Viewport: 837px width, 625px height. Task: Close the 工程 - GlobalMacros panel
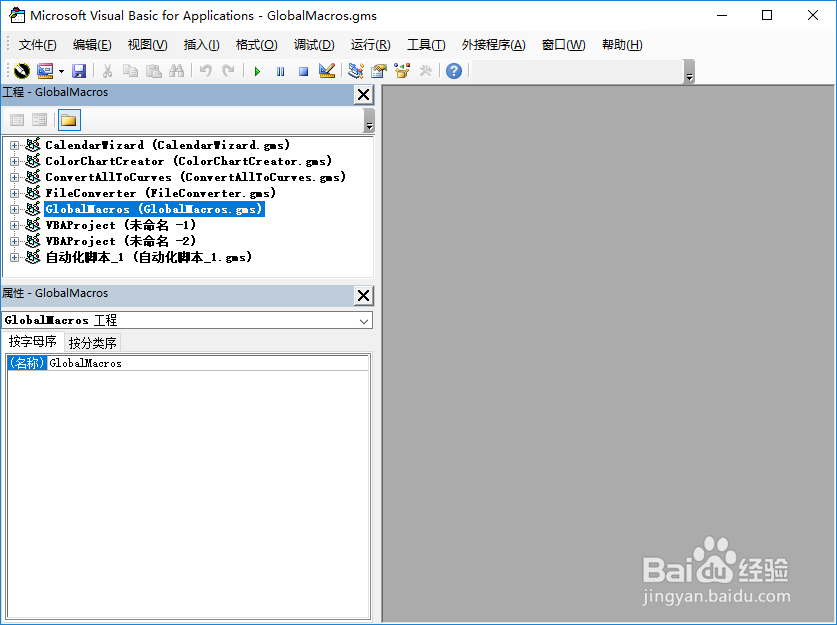(x=364, y=95)
